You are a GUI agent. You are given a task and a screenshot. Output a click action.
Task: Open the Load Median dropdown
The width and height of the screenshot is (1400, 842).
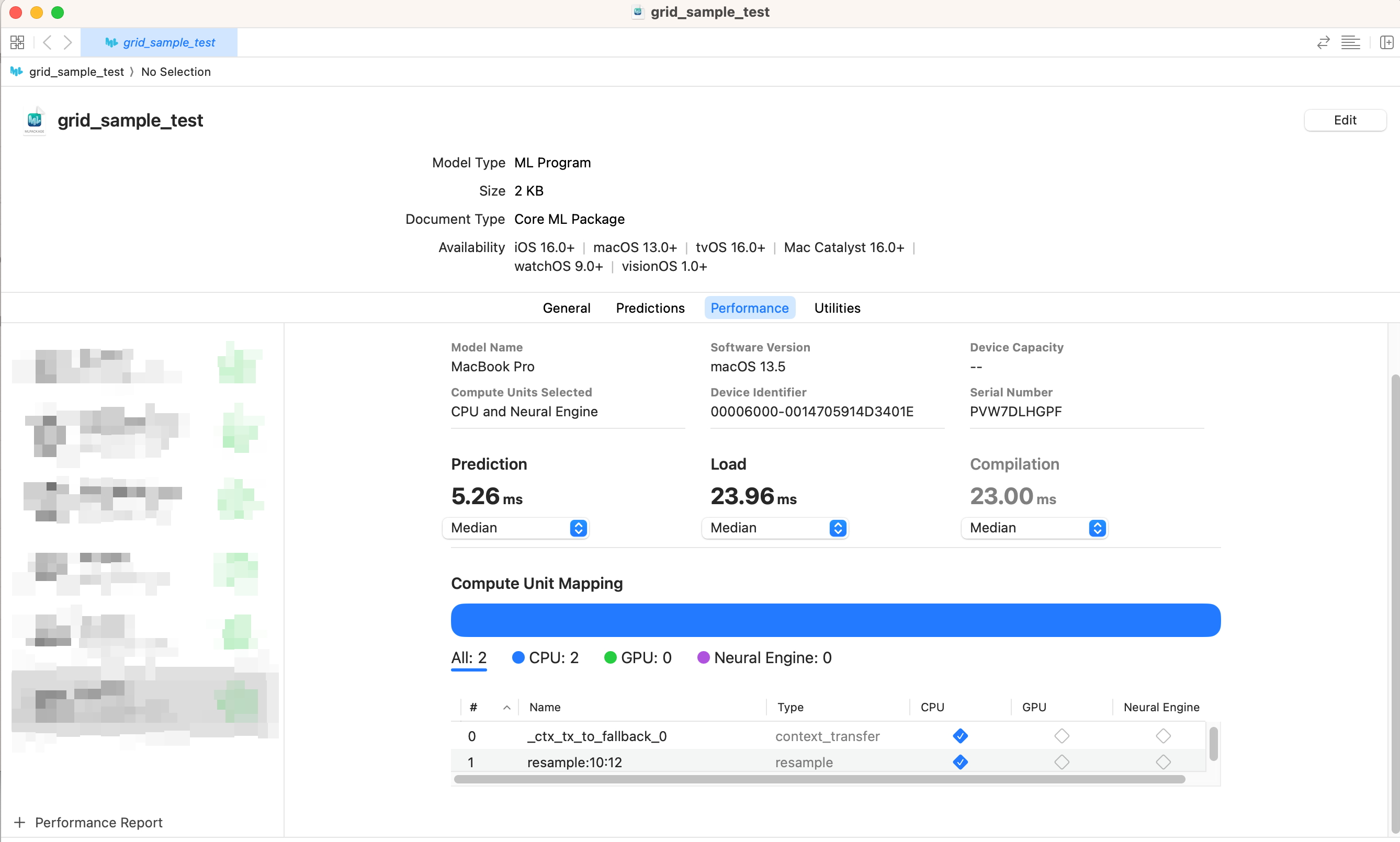(x=775, y=528)
